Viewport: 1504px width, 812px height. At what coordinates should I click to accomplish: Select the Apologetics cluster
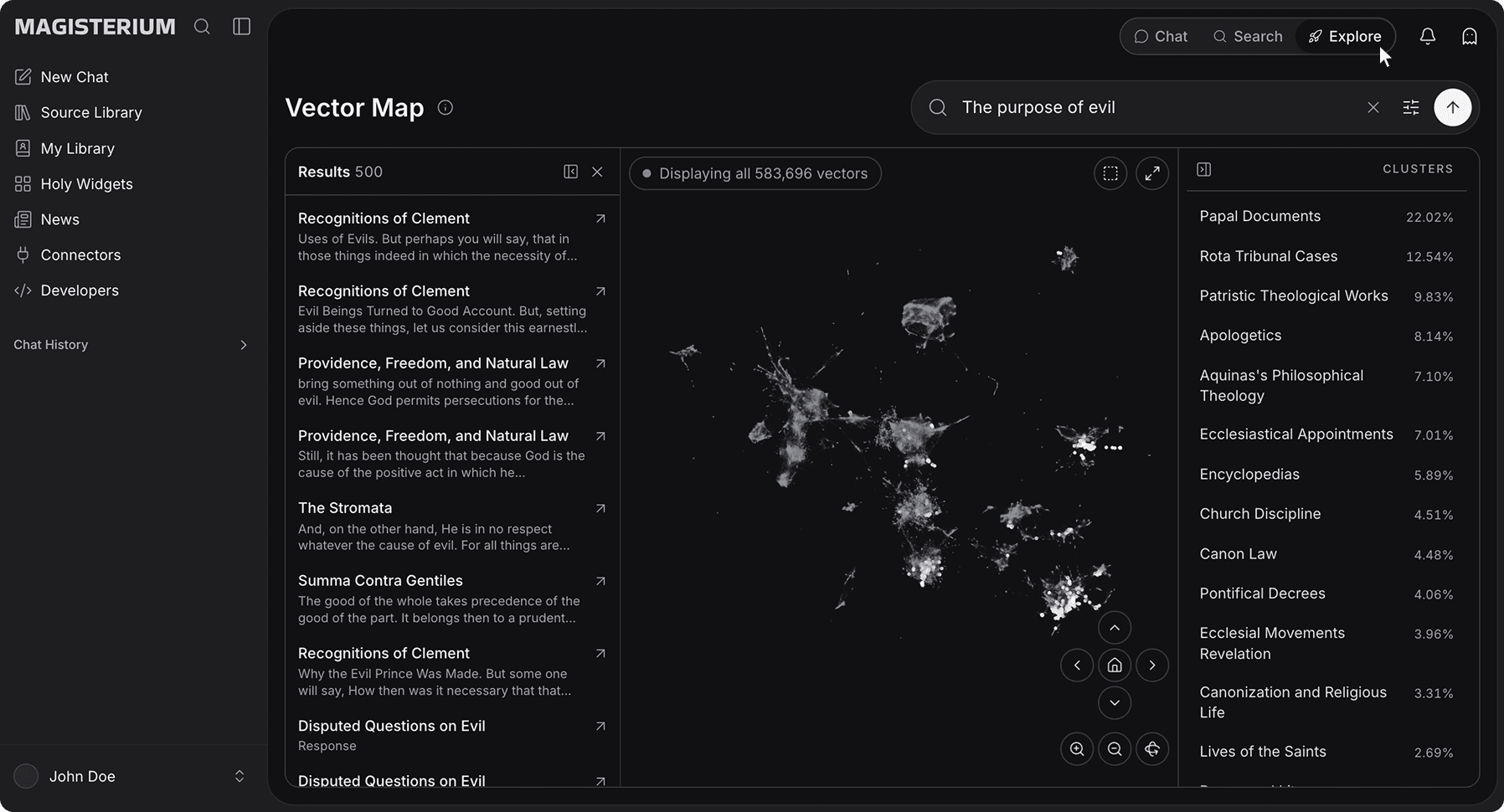(1326, 336)
